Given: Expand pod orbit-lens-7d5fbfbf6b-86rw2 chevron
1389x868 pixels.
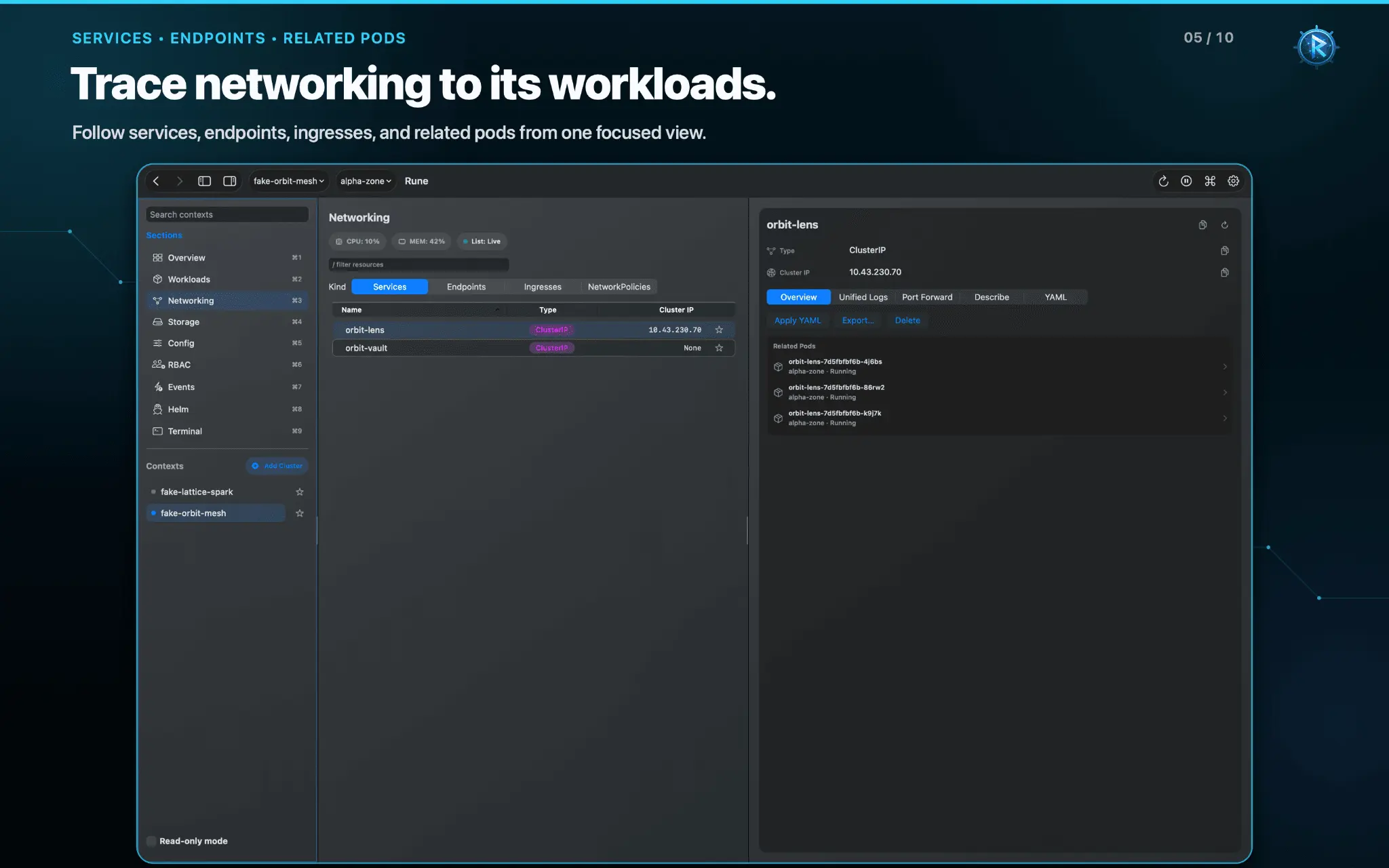Looking at the screenshot, I should coord(1225,393).
